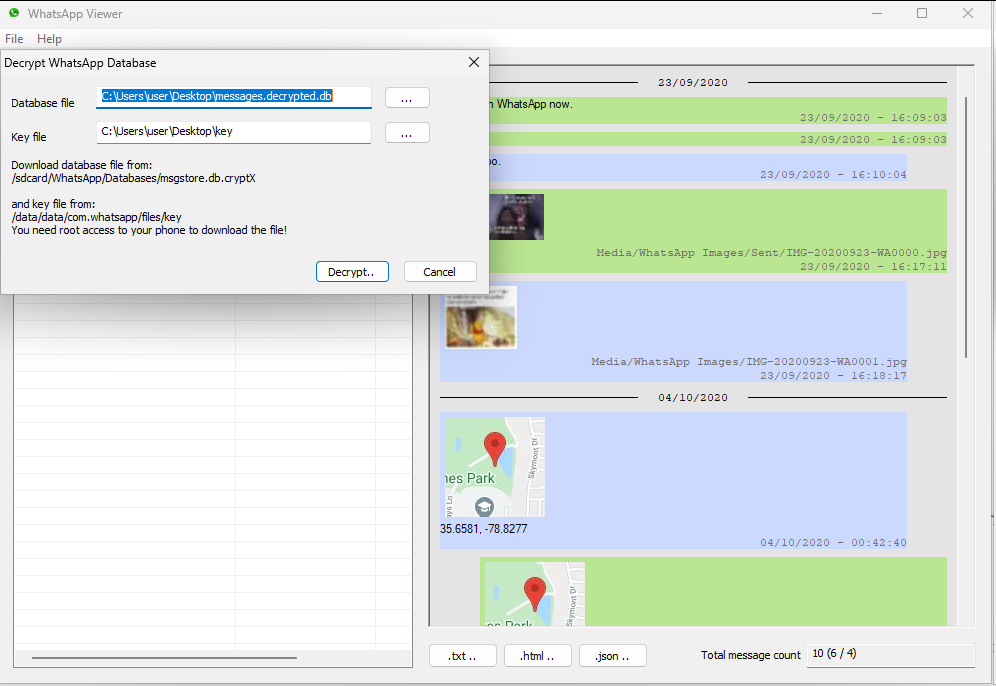Click the 04/10/2020 date separator
This screenshot has width=996, height=686.
(693, 398)
